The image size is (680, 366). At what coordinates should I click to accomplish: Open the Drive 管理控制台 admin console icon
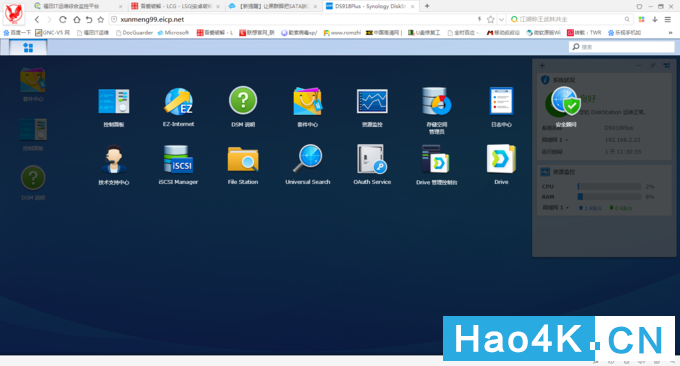pos(436,159)
